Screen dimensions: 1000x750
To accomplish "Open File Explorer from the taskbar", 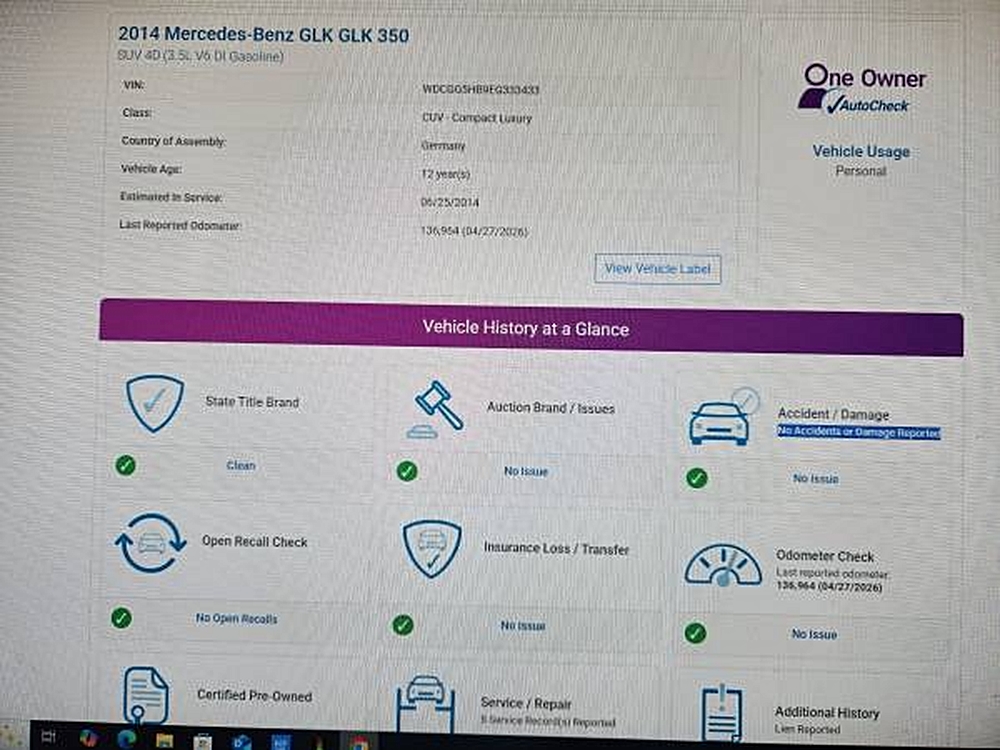I will [165, 741].
